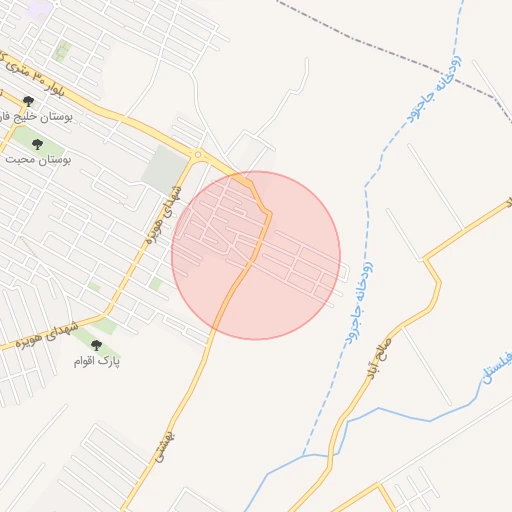
Task: Click the بوستان محبت park label
Action: tap(38, 160)
